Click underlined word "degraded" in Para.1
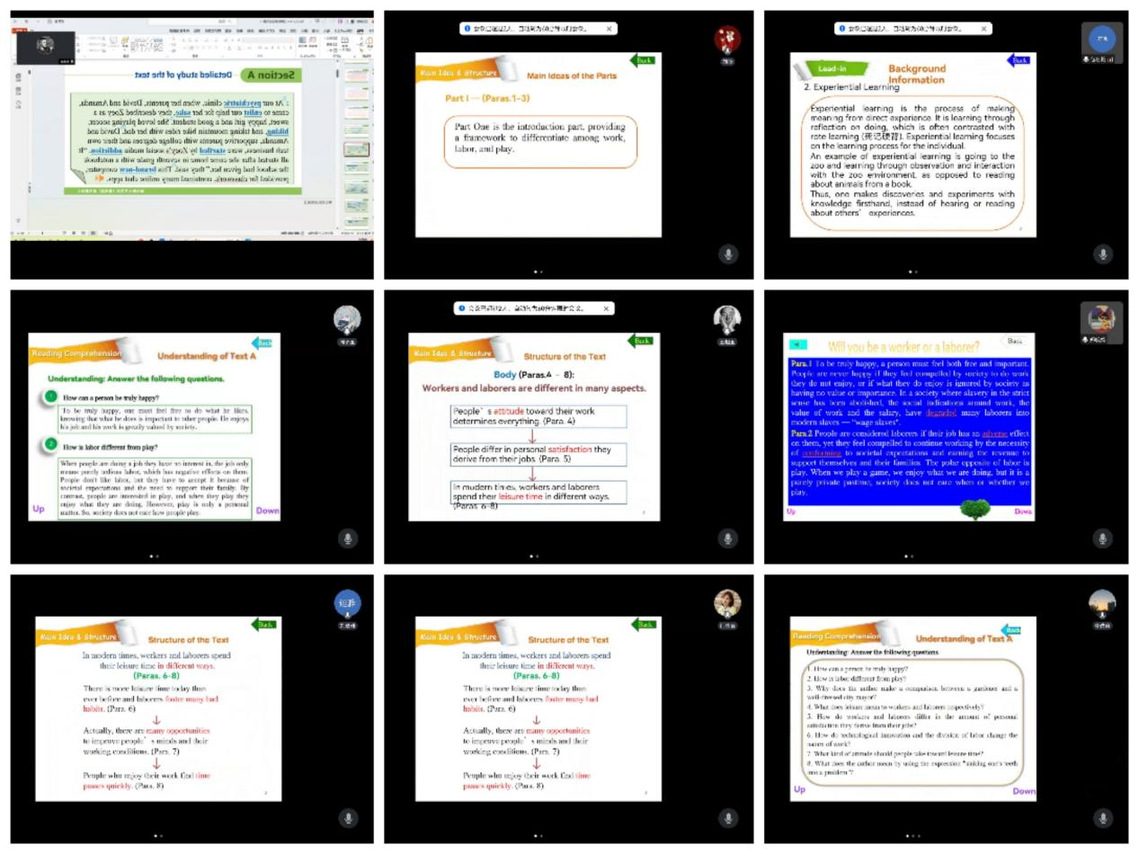Screen dimensions: 1138x854 click(x=941, y=412)
